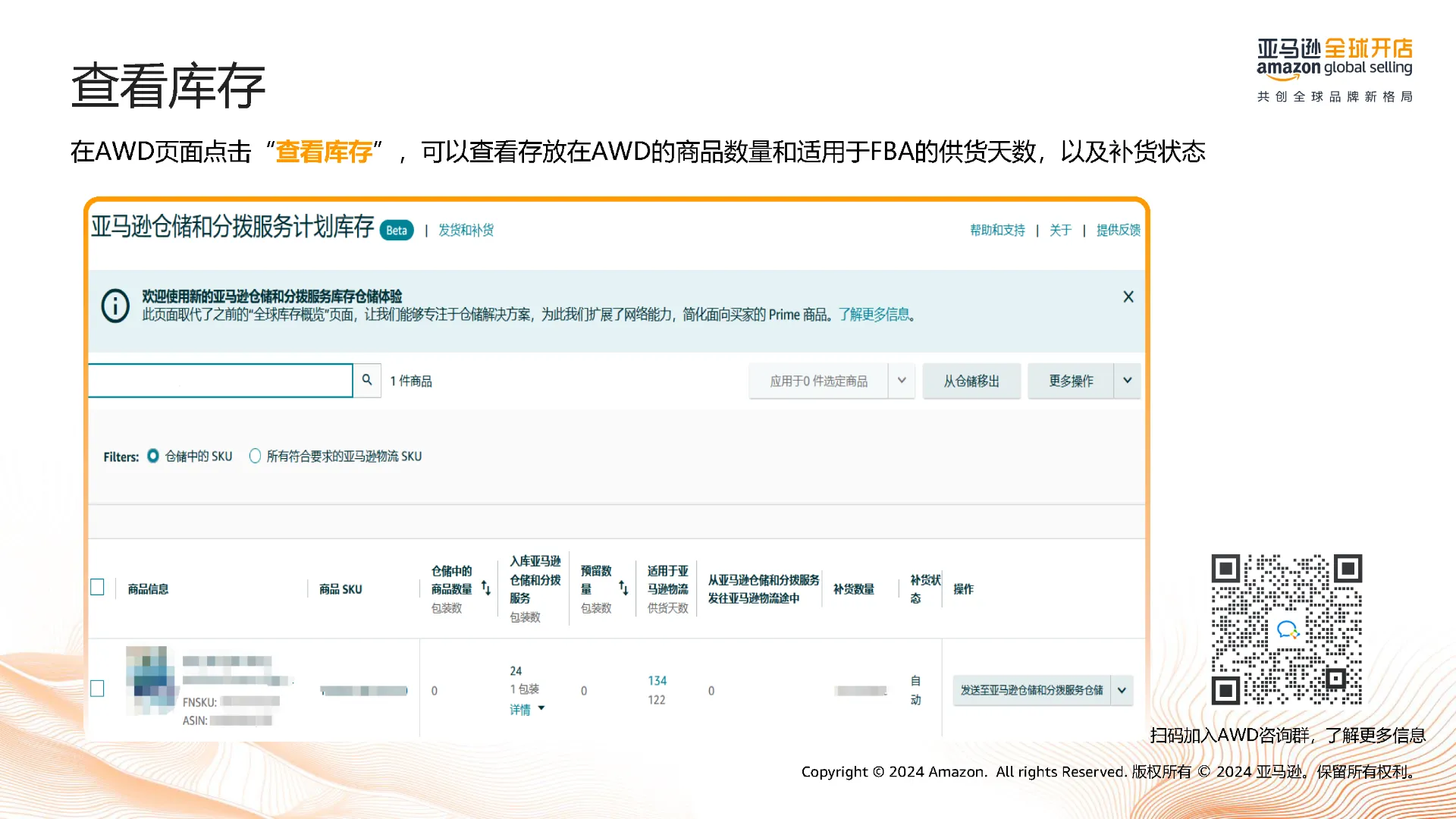
Task: Sort by 预留数量 arrows icon
Action: tap(623, 588)
